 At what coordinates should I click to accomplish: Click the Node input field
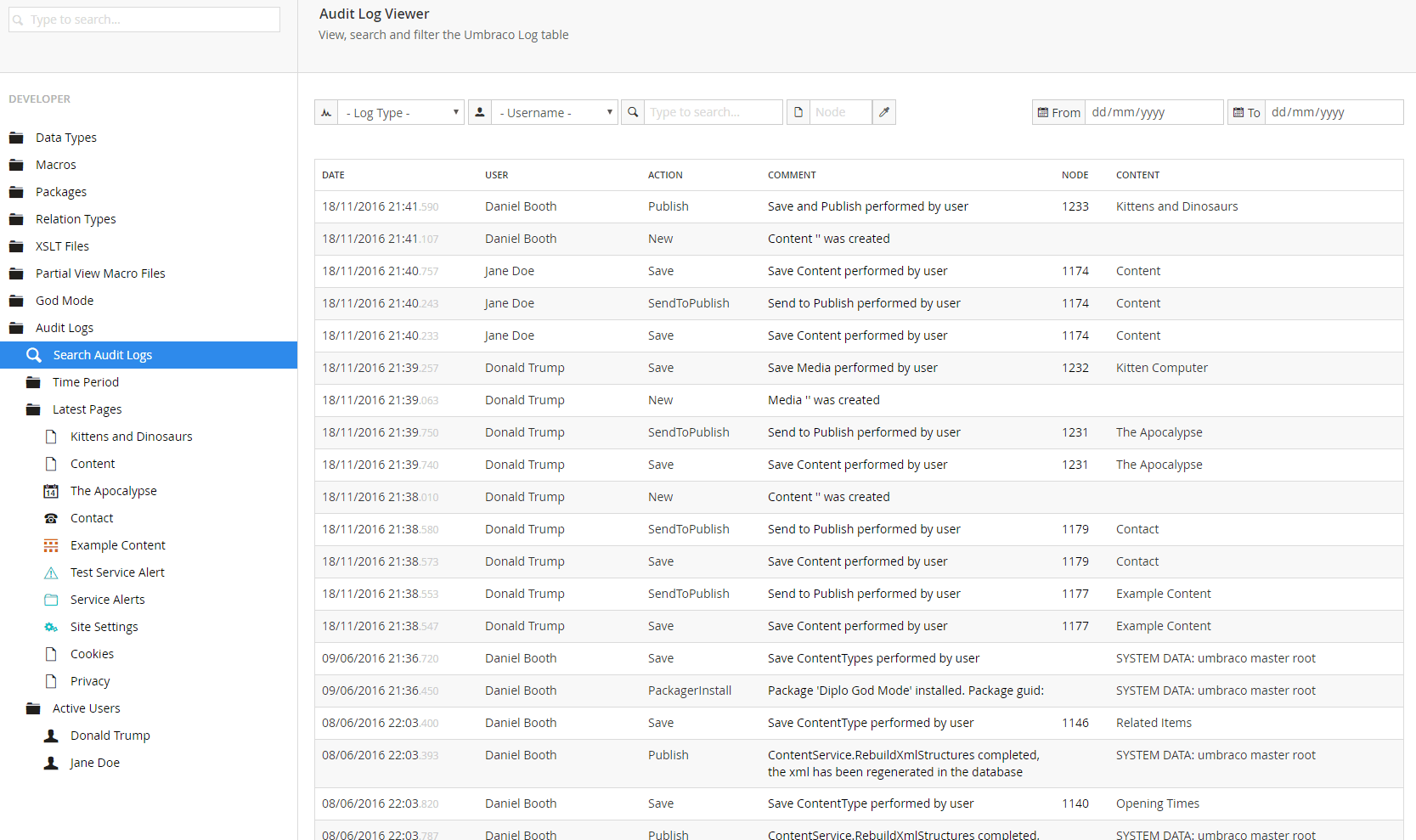point(840,112)
